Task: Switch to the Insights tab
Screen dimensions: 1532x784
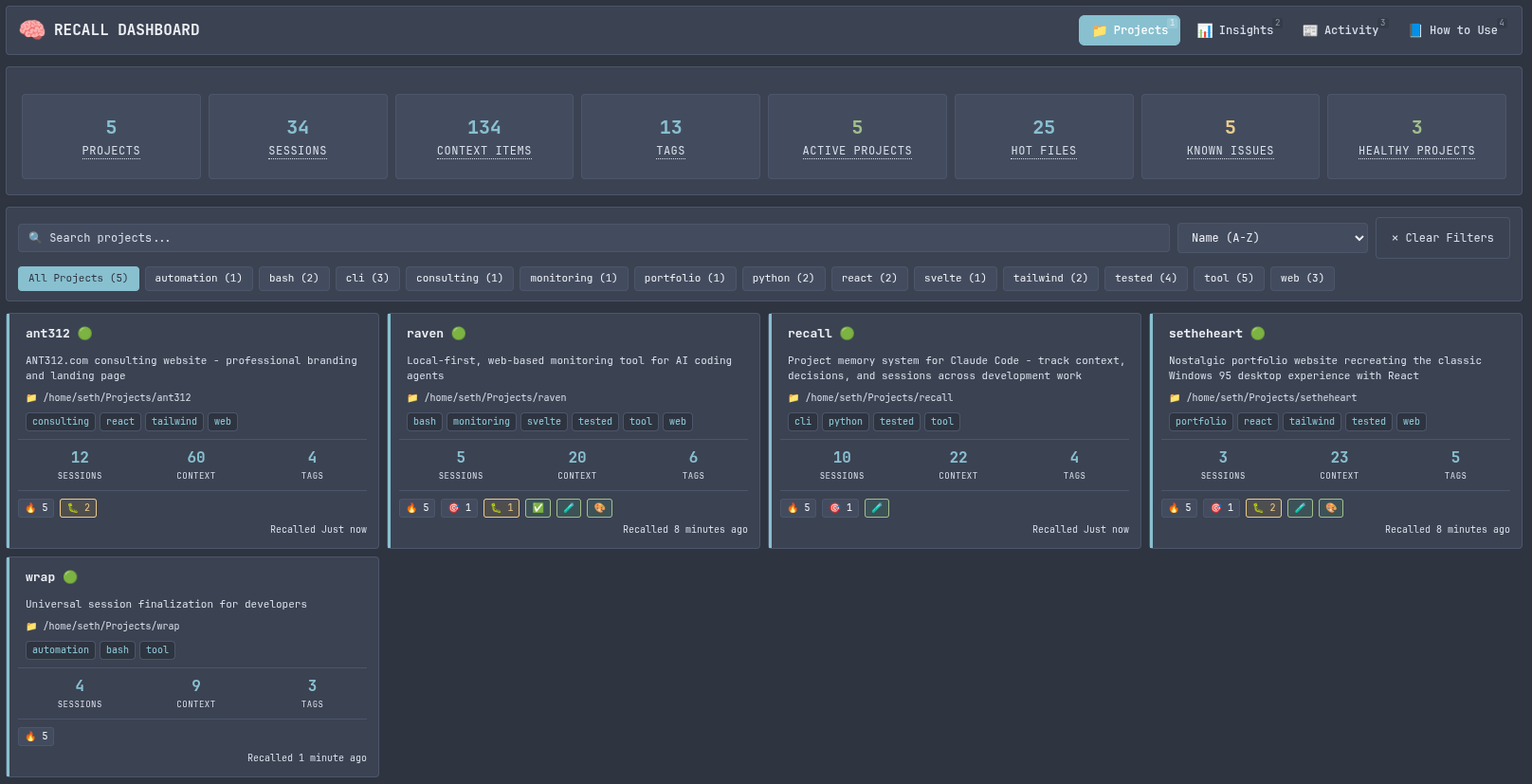Action: click(x=1236, y=30)
